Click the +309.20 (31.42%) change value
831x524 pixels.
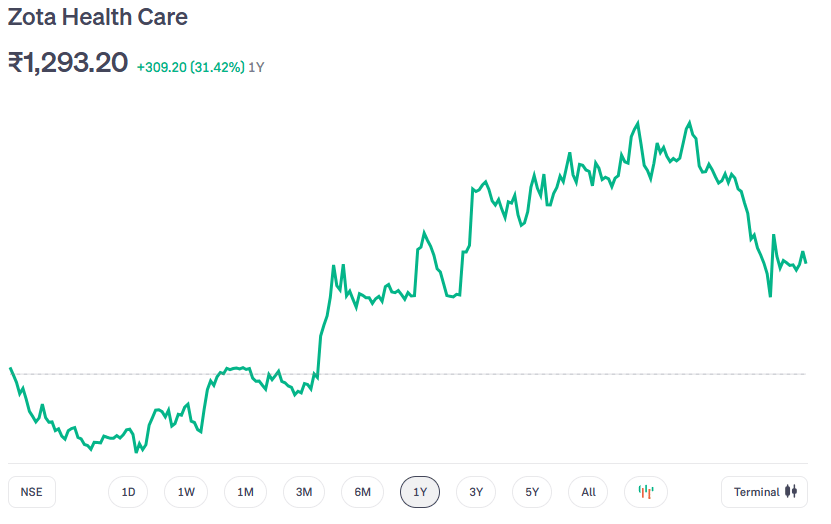[190, 67]
